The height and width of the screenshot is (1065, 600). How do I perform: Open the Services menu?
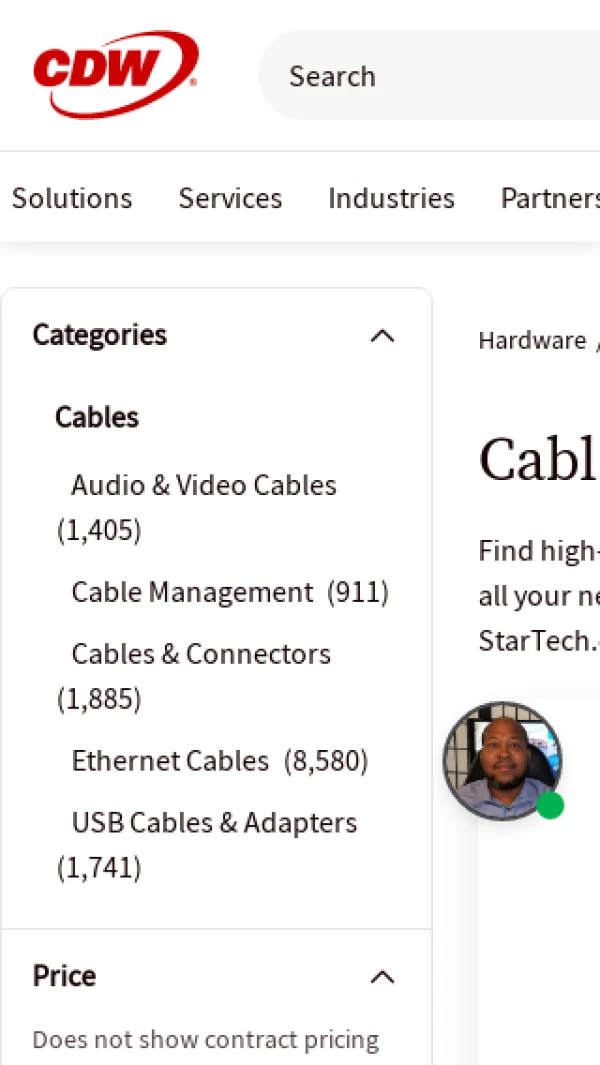point(230,198)
